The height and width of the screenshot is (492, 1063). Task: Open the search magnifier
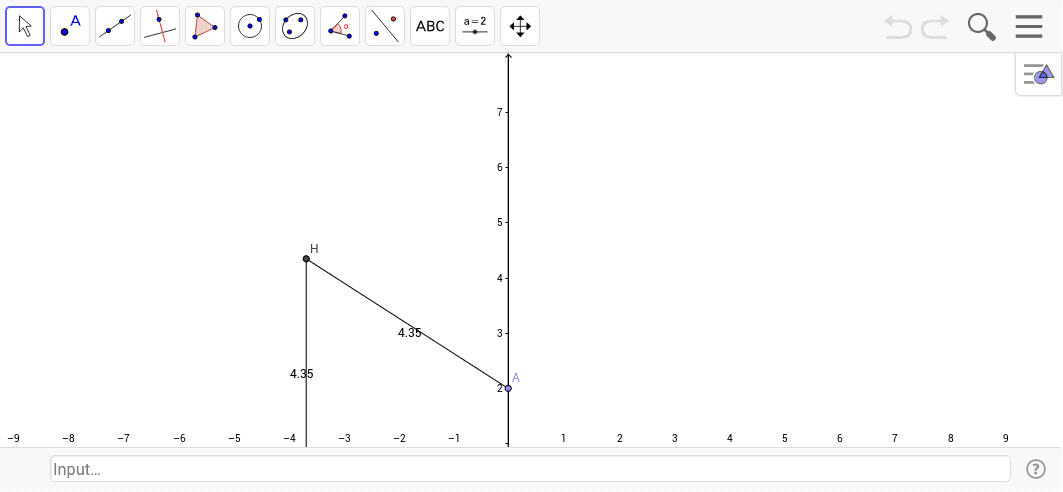pos(981,27)
